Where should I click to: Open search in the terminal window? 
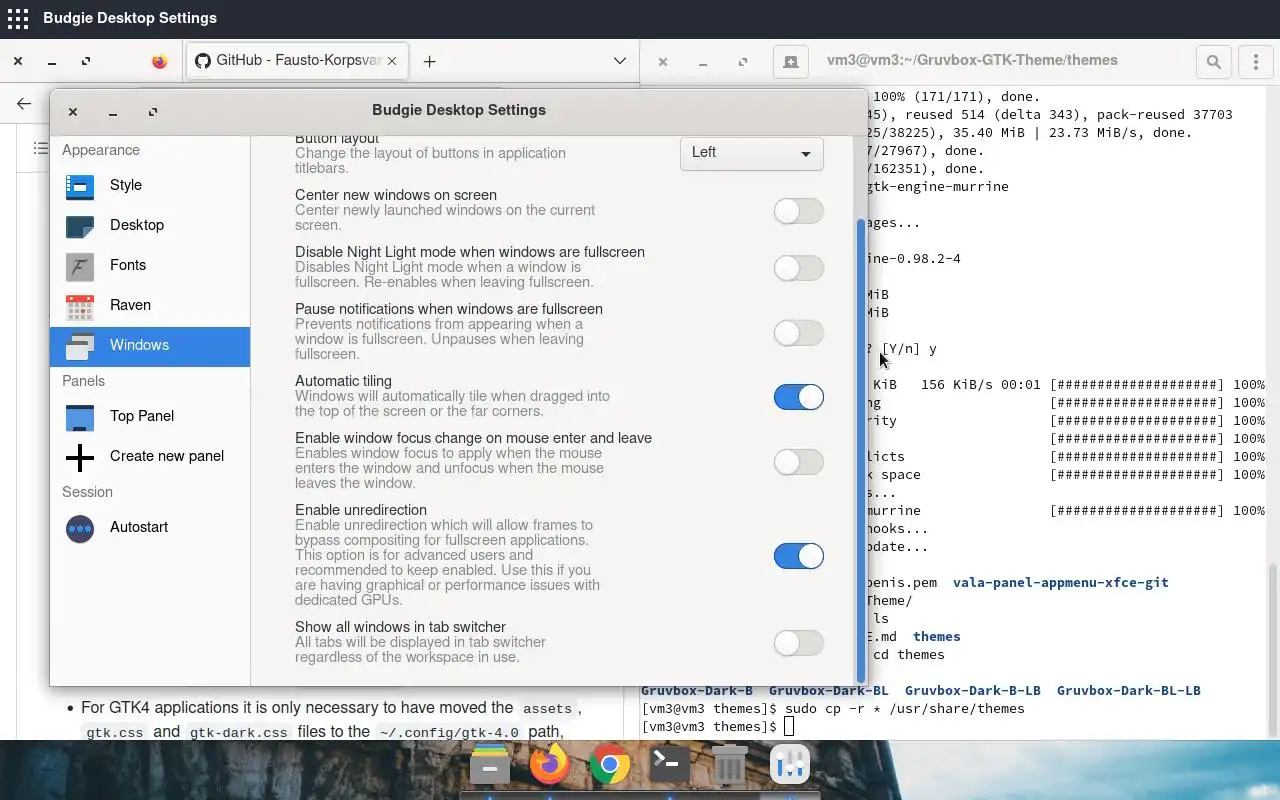pyautogui.click(x=1214, y=61)
